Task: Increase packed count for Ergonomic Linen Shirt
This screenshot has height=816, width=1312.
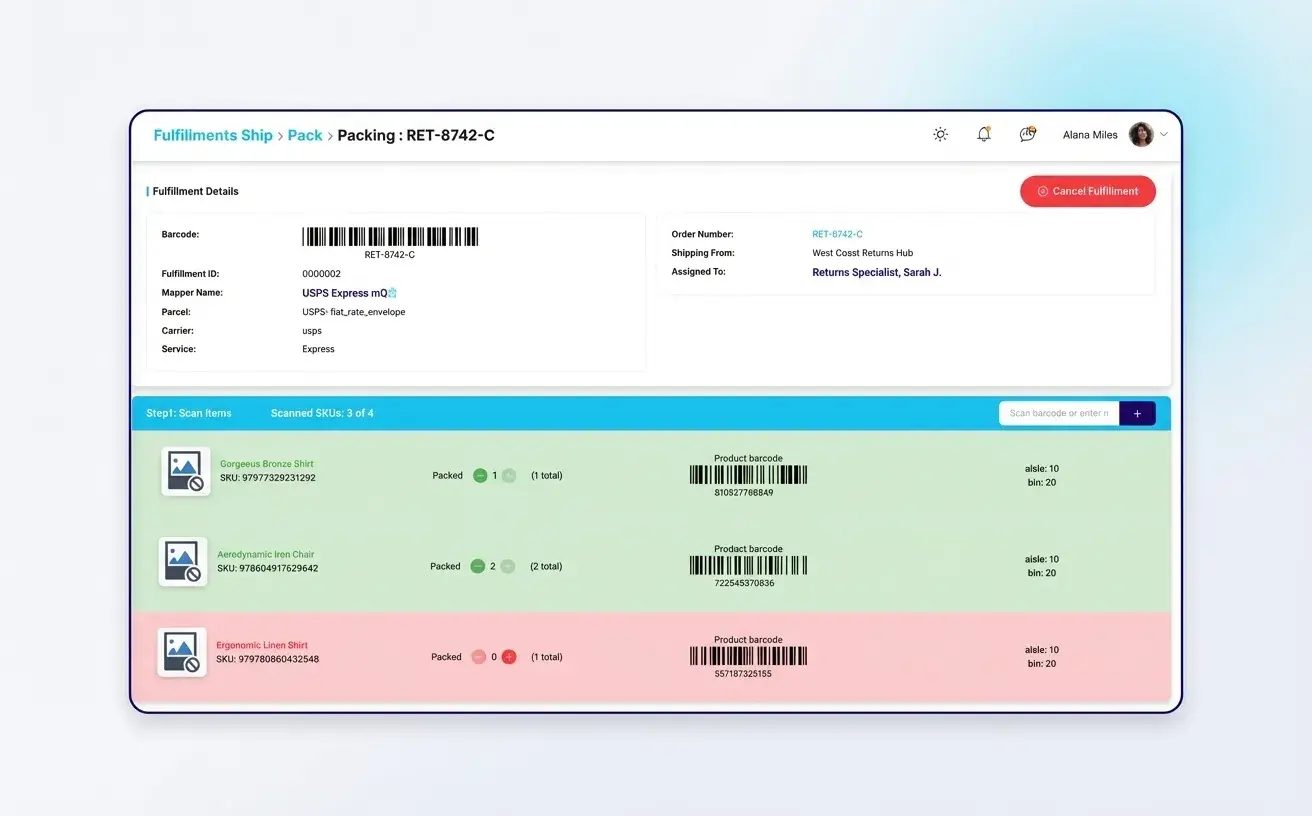Action: coord(510,657)
